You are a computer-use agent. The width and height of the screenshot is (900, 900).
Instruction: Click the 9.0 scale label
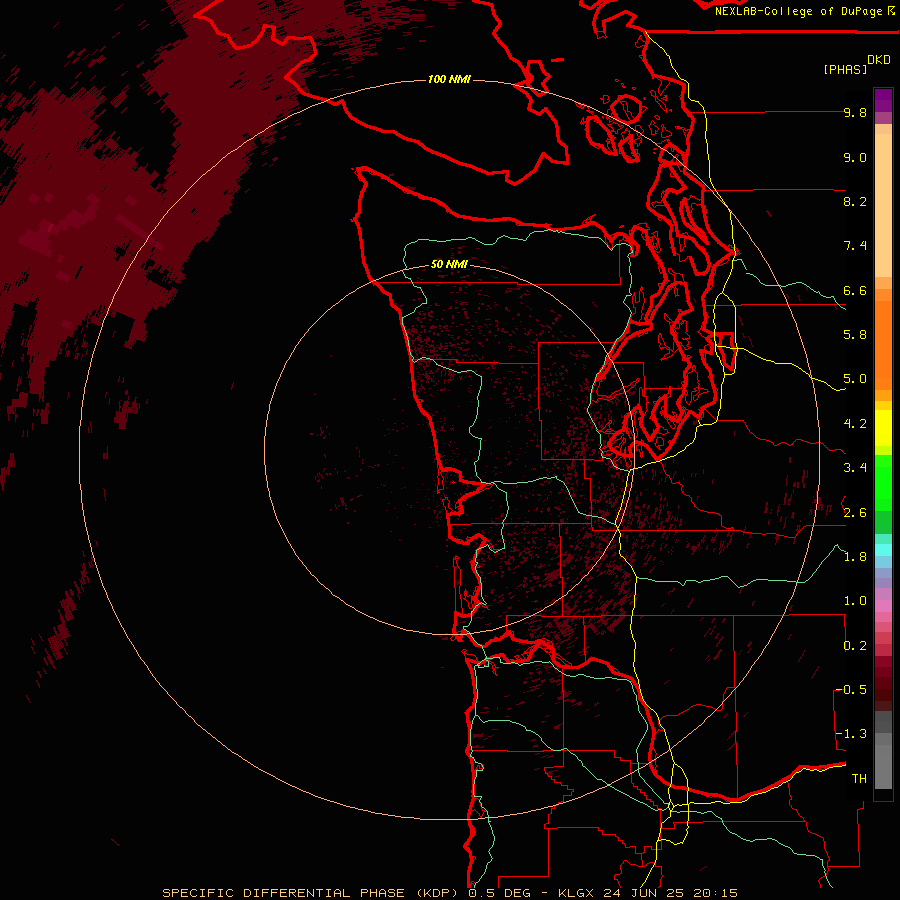(855, 157)
